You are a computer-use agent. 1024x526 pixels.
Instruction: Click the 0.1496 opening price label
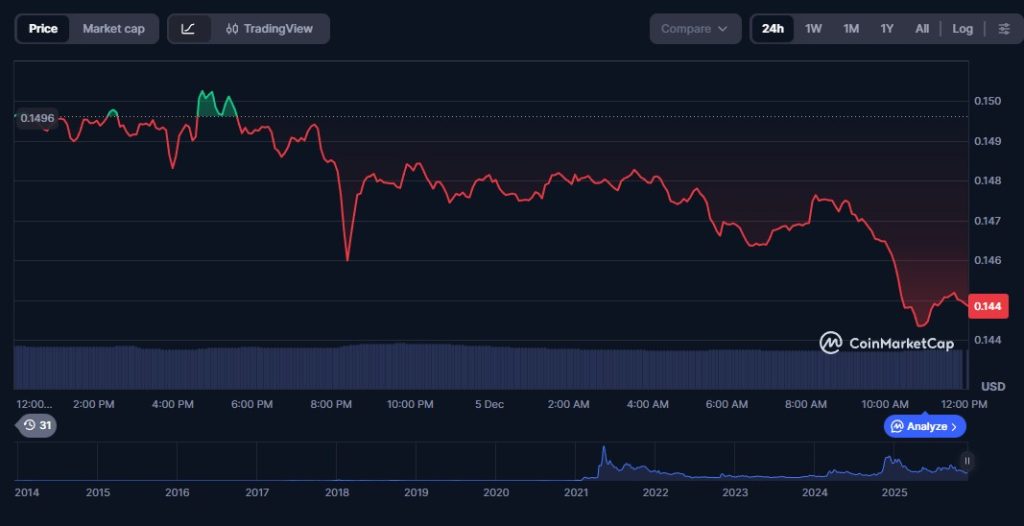point(38,118)
